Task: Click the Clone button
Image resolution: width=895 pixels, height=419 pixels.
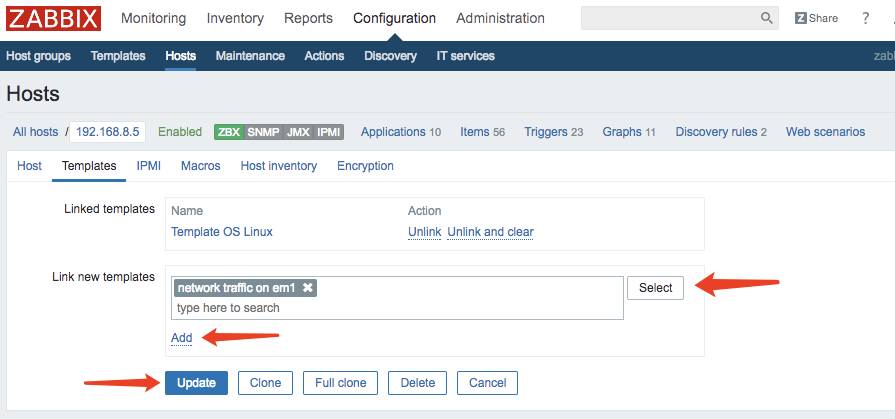Action: point(265,383)
